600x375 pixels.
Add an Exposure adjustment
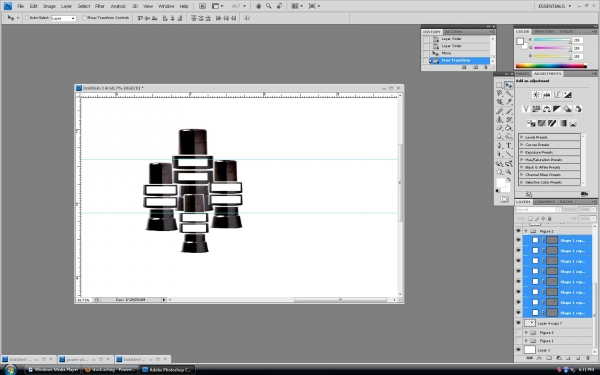pyautogui.click(x=567, y=95)
